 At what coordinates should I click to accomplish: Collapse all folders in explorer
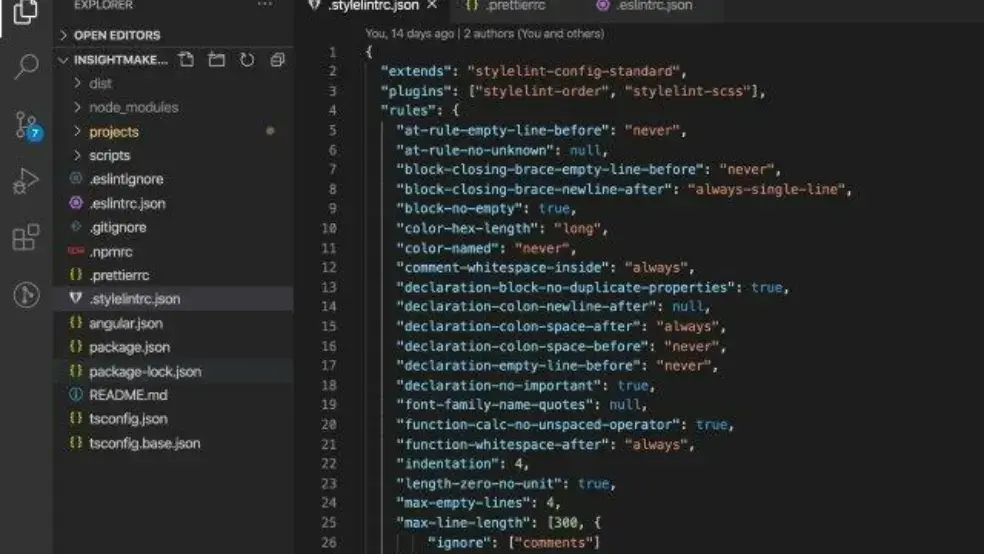pos(277,60)
